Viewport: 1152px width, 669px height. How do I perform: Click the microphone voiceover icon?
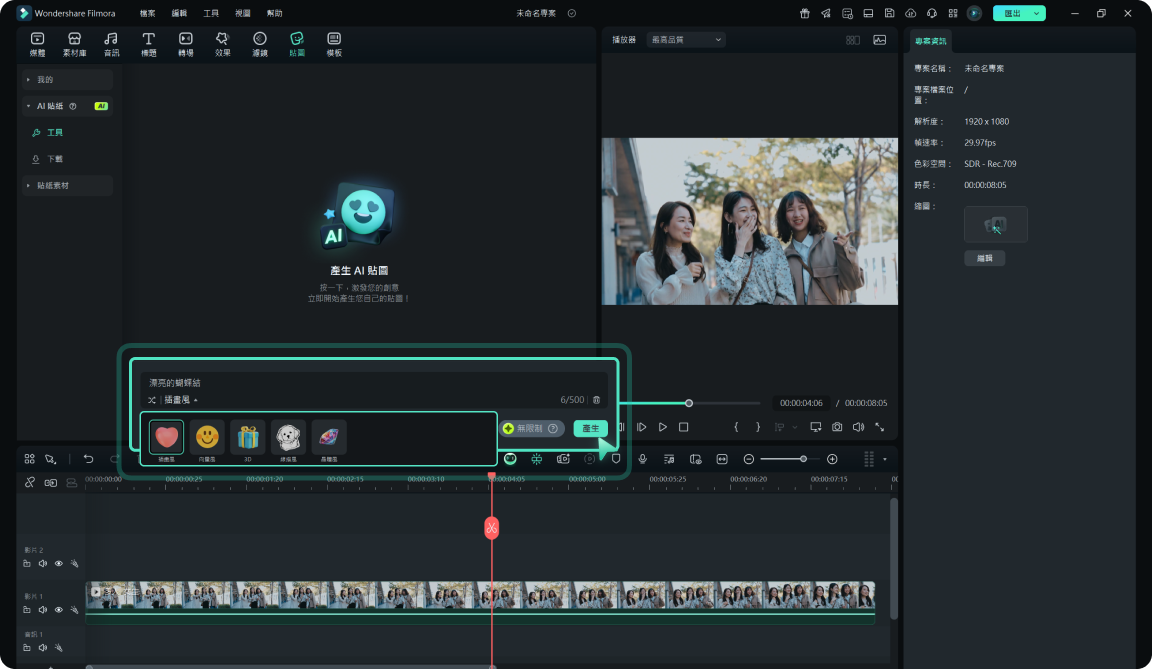[x=643, y=459]
